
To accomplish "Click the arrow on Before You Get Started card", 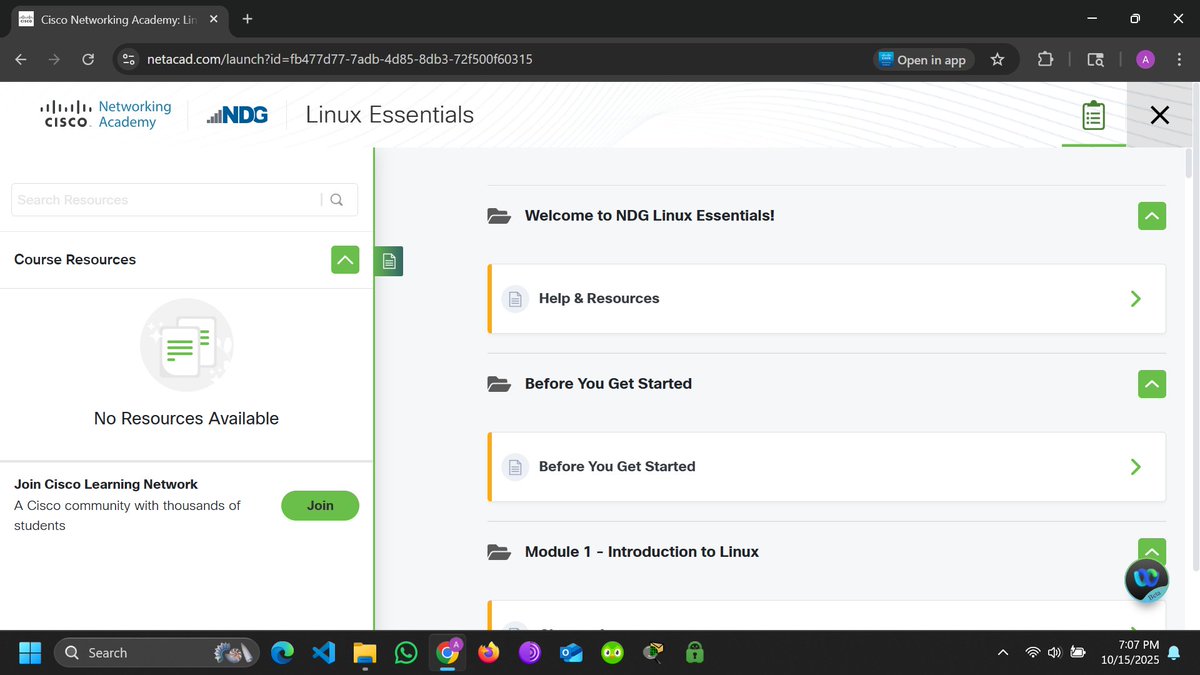I will tap(1135, 466).
